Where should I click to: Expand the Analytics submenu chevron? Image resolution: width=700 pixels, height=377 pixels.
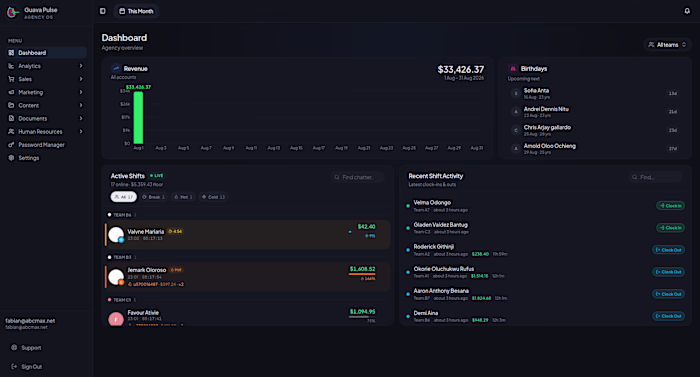click(81, 66)
